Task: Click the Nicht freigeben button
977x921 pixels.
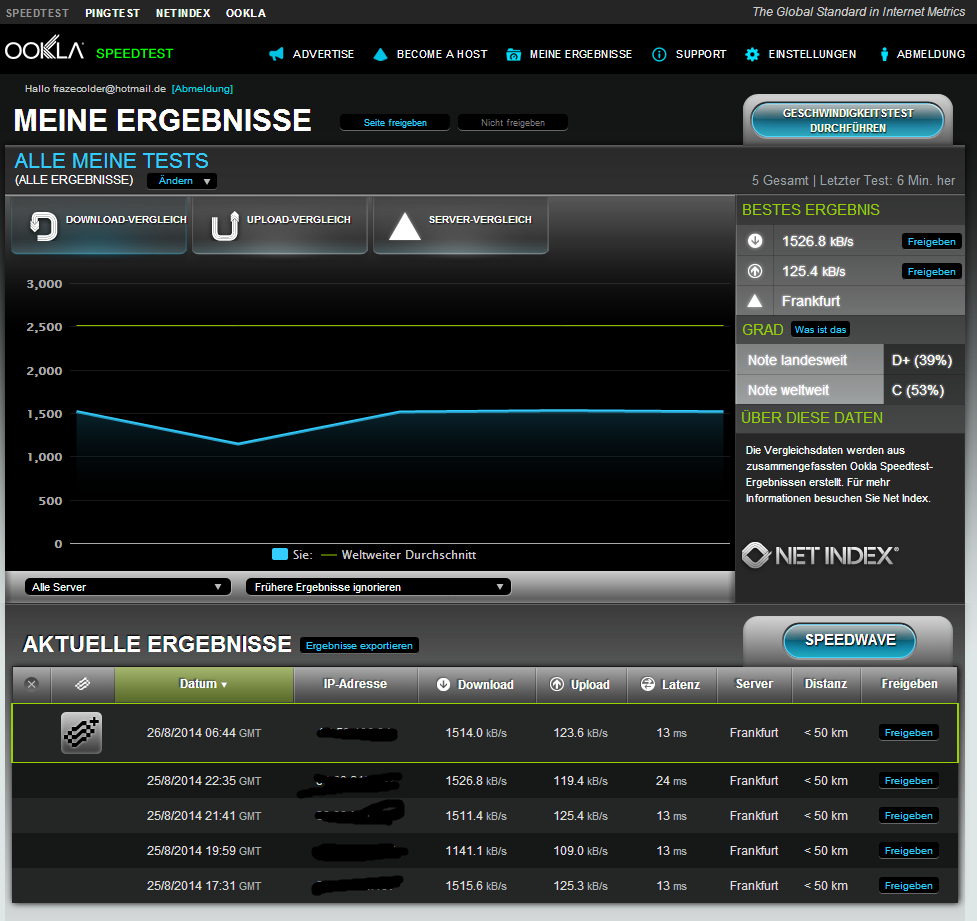Action: (x=513, y=123)
